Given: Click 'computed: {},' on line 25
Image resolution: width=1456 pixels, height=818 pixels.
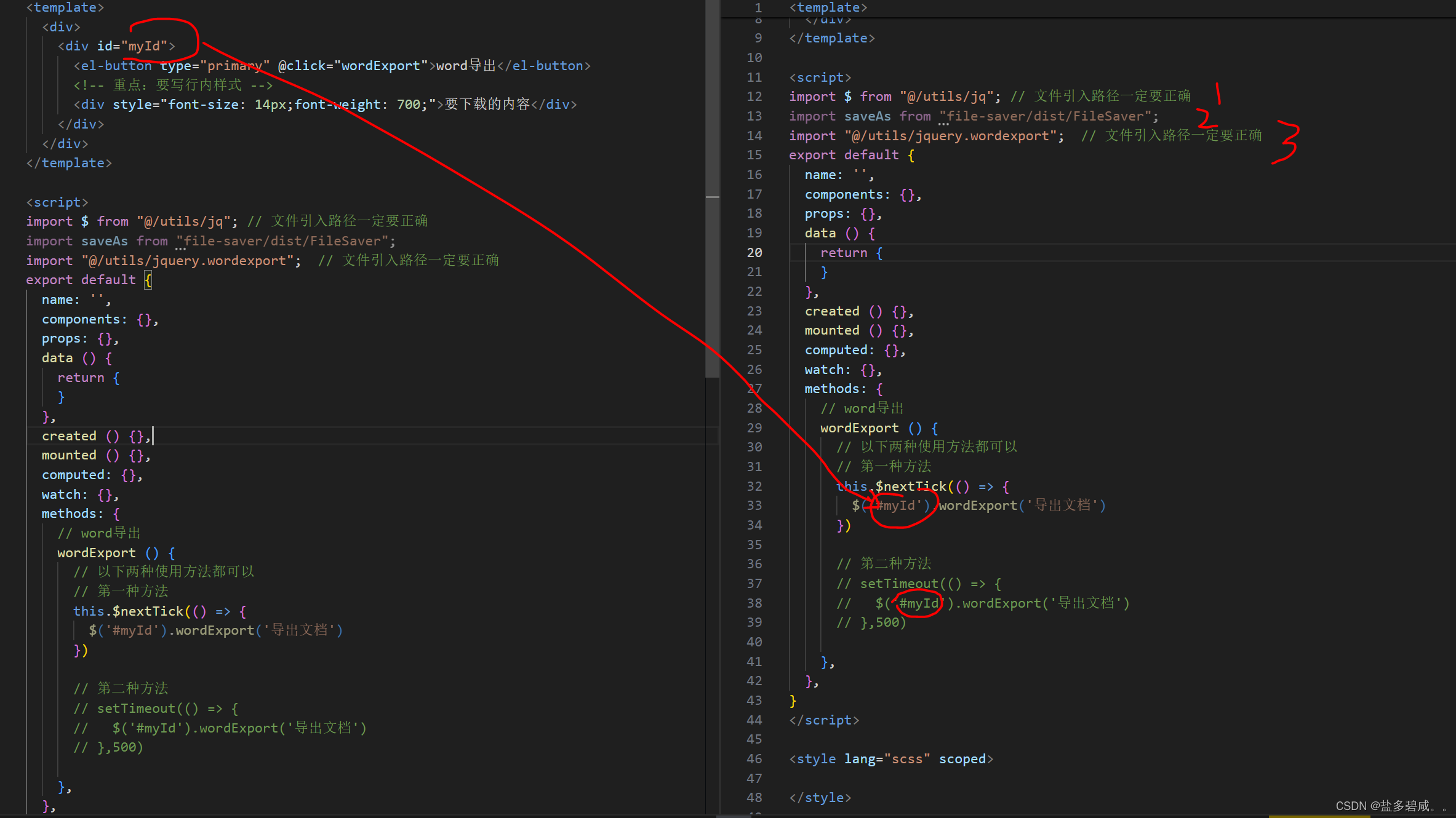Looking at the screenshot, I should pos(855,350).
